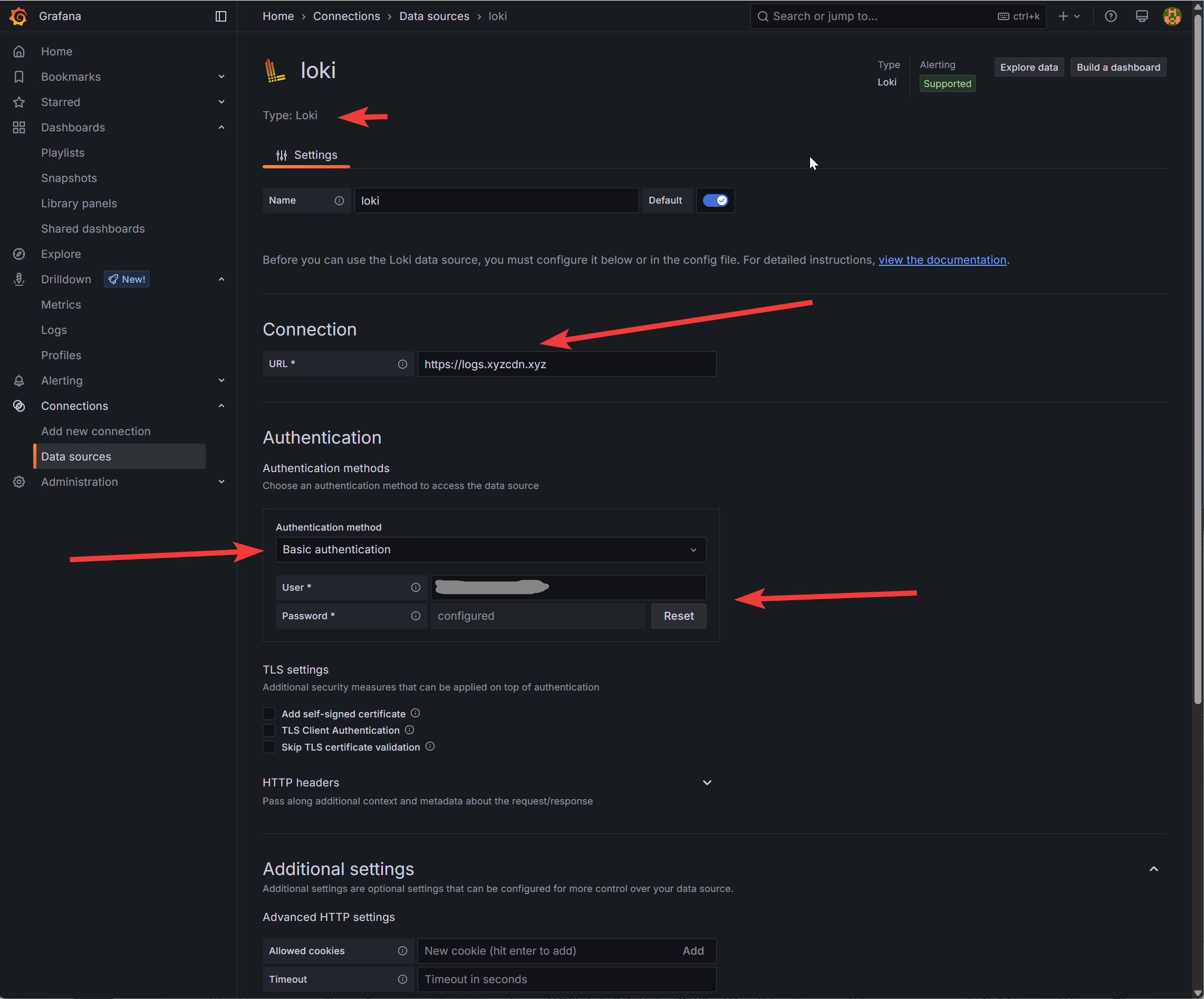Click the Alerting bell icon

tap(19, 381)
